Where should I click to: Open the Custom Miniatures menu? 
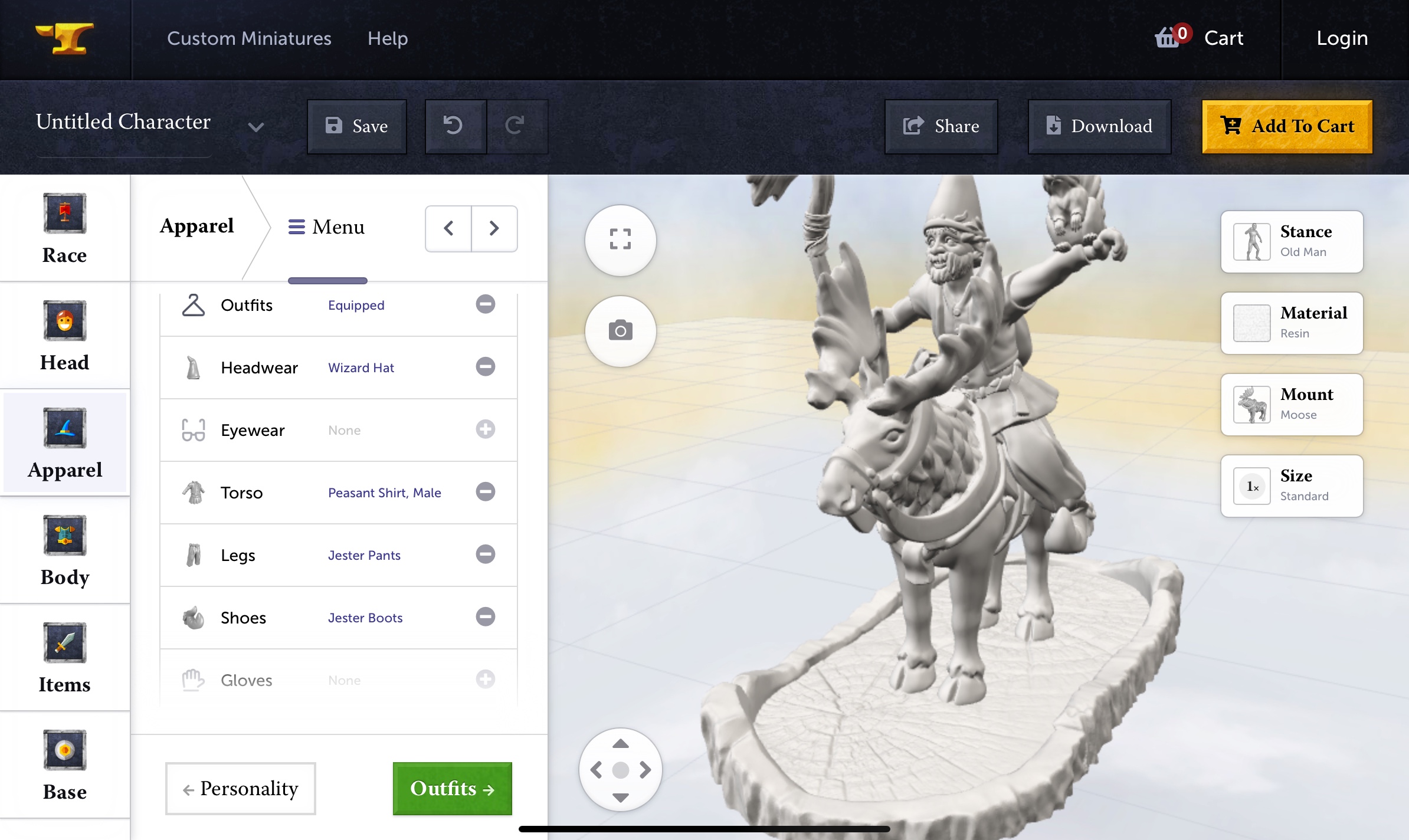tap(249, 38)
